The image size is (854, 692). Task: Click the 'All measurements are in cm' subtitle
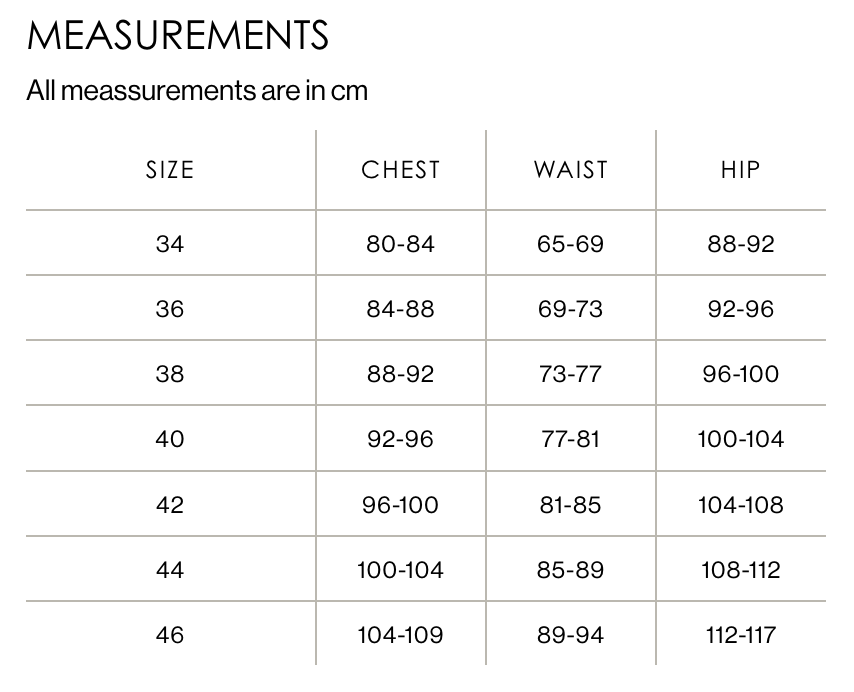(x=197, y=90)
